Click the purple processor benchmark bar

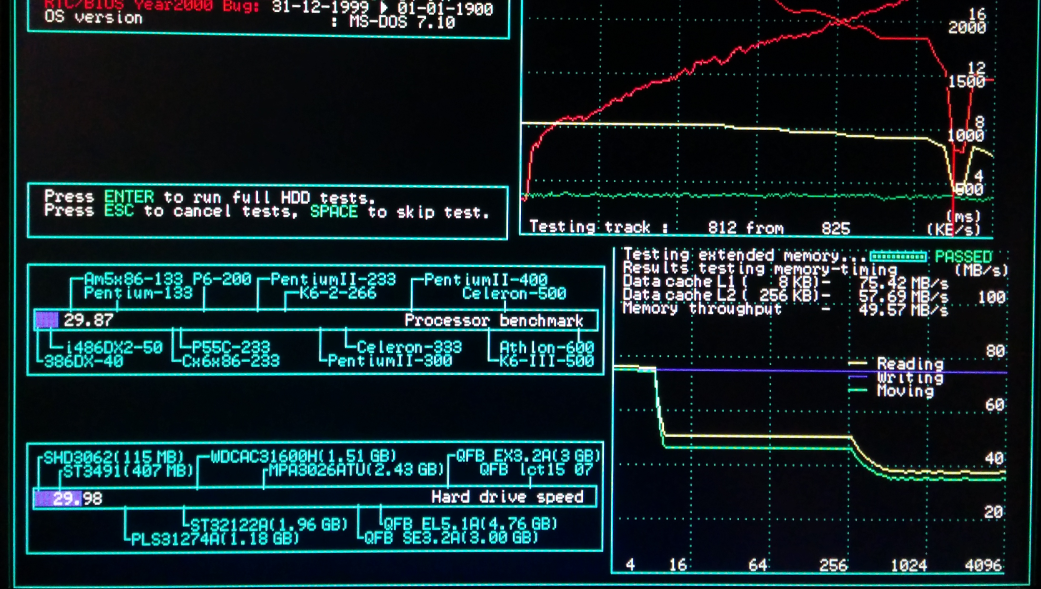(x=46, y=320)
